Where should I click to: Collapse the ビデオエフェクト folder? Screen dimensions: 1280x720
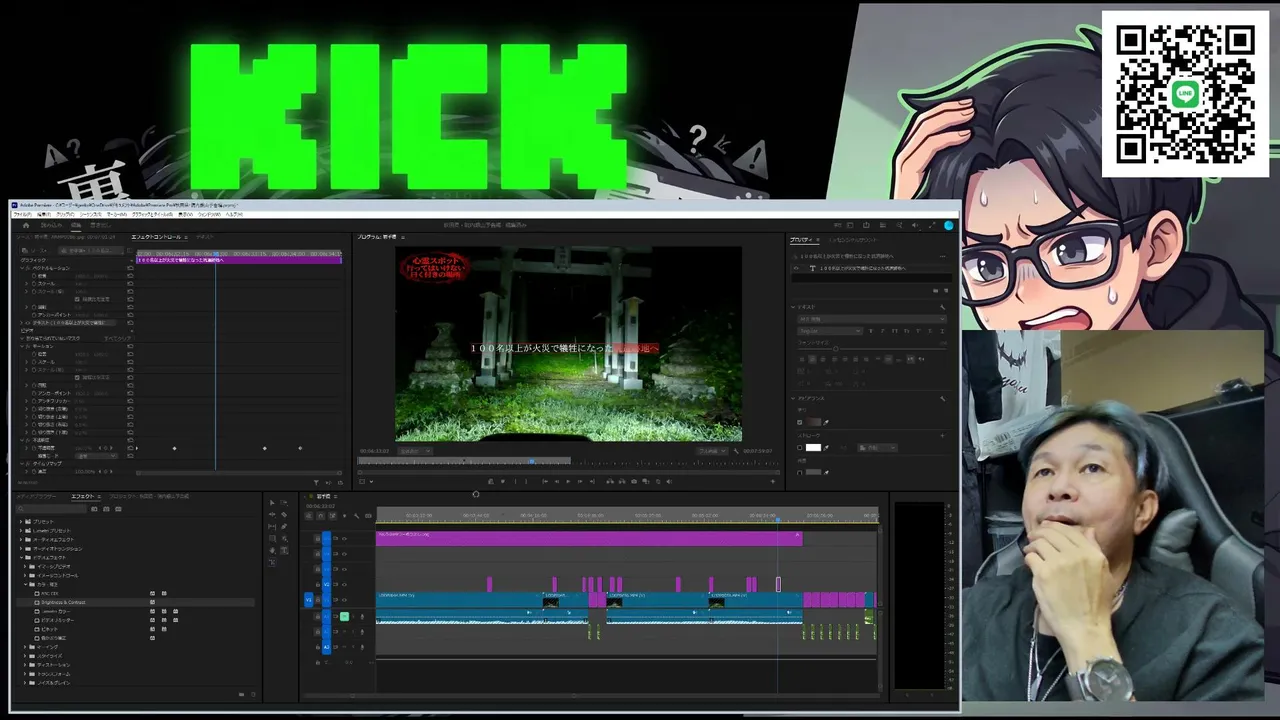coord(22,557)
